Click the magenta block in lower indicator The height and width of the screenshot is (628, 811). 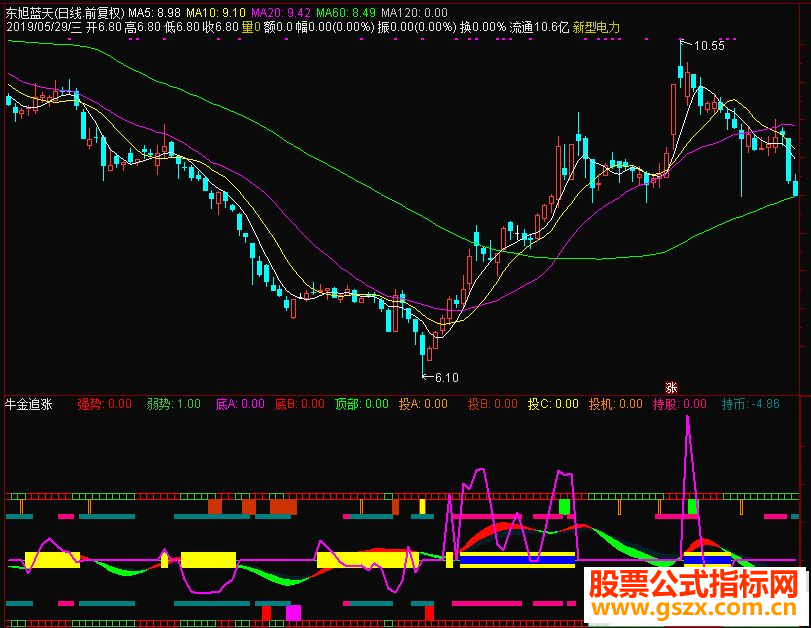pyautogui.click(x=293, y=612)
